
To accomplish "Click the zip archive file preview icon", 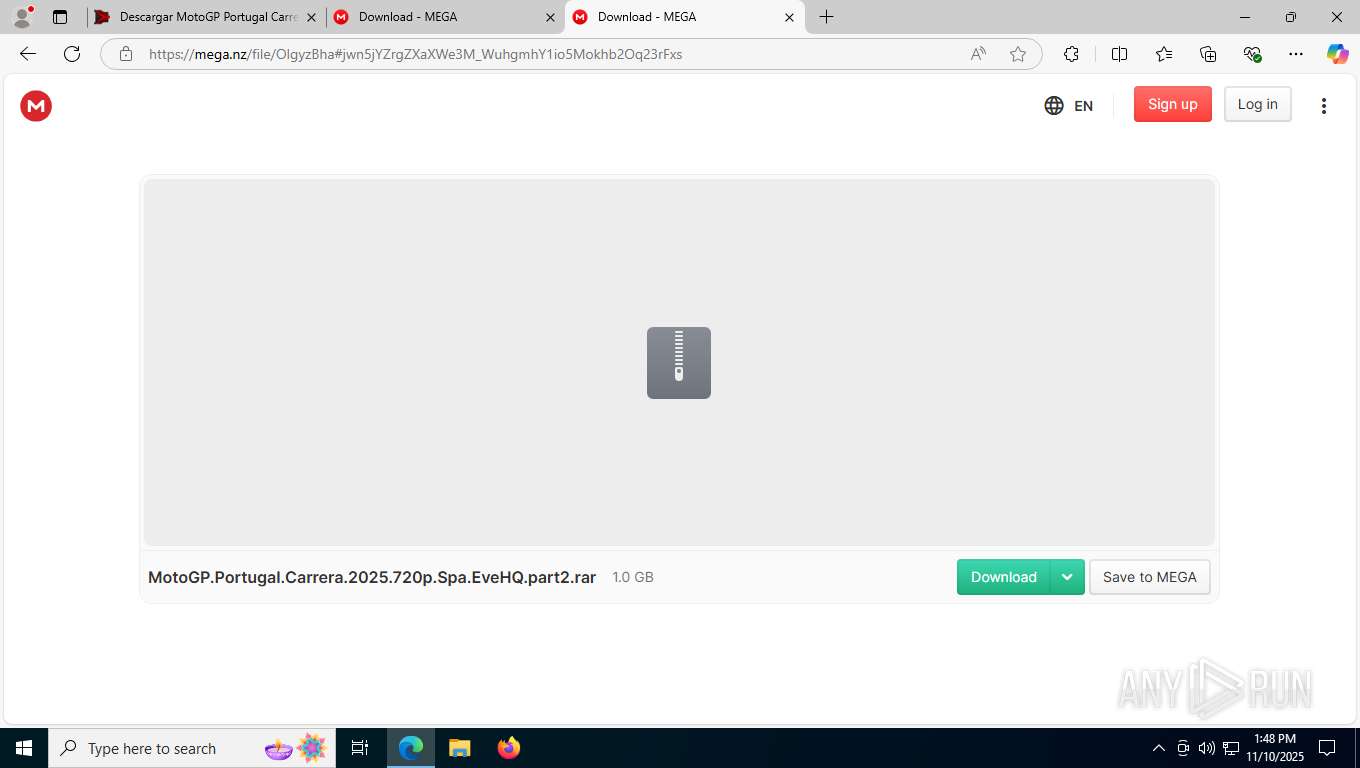I will click(679, 363).
